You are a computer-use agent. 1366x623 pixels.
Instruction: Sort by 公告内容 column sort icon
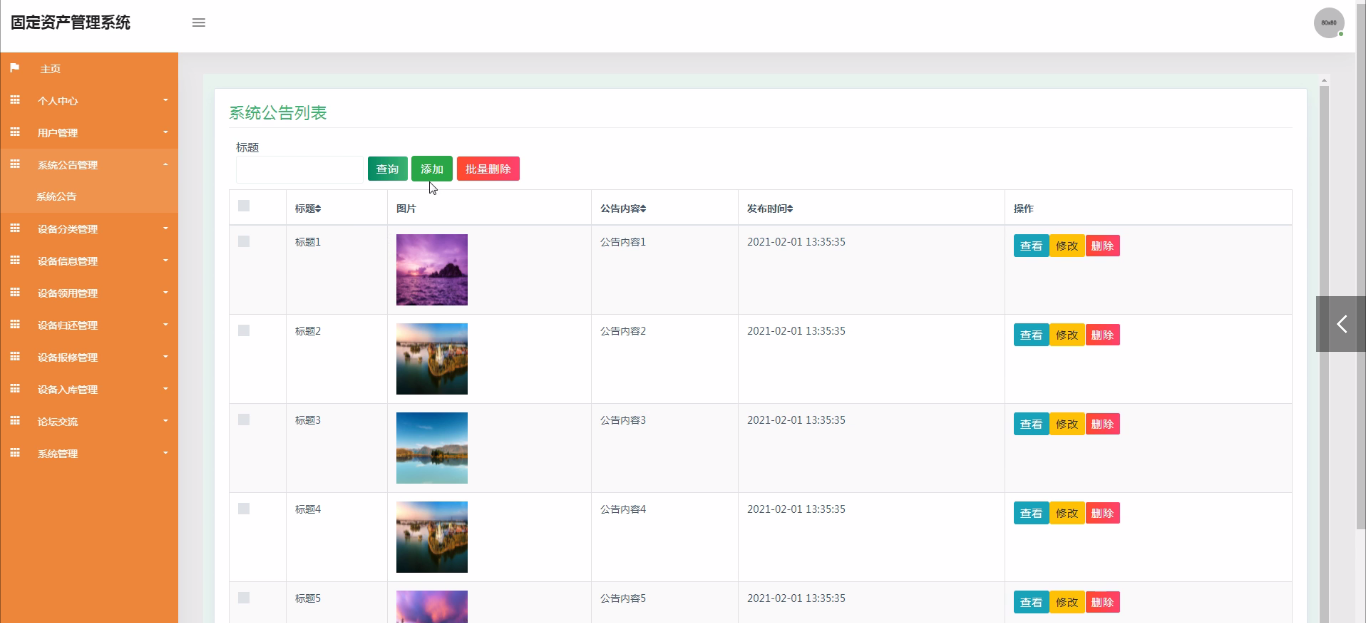(x=643, y=209)
